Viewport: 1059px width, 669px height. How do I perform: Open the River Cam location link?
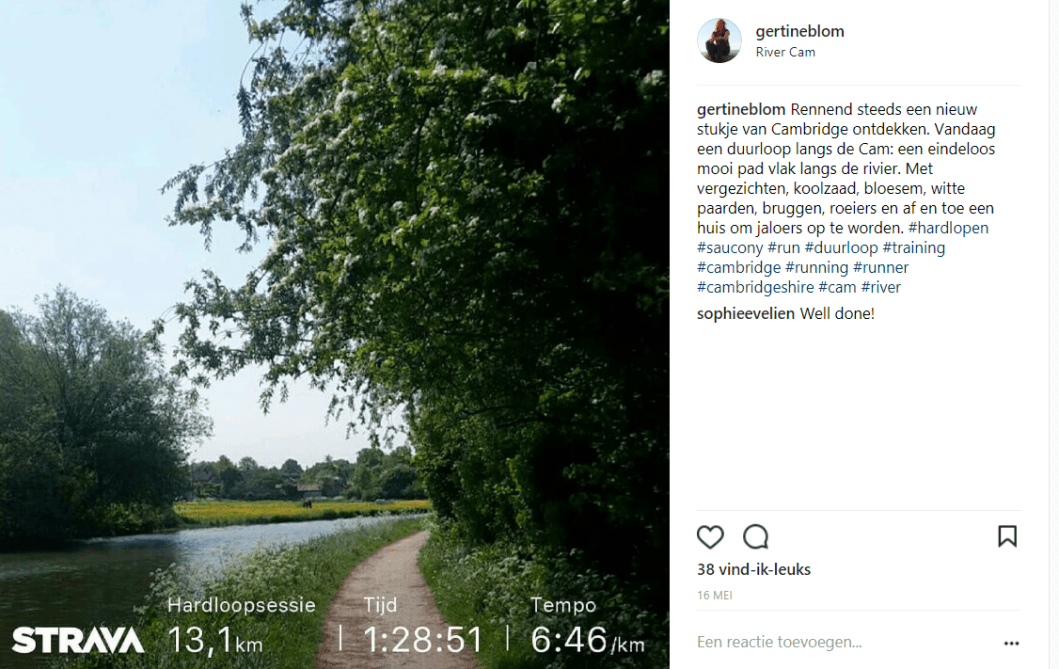point(785,52)
